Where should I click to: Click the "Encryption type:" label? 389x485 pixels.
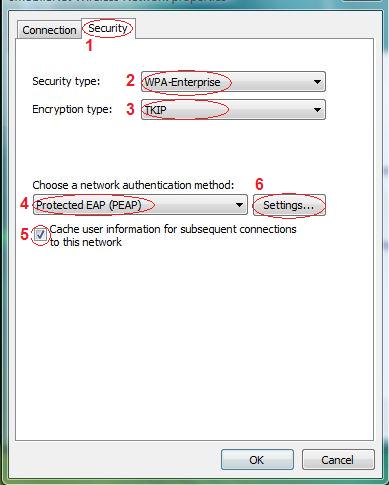point(72,109)
